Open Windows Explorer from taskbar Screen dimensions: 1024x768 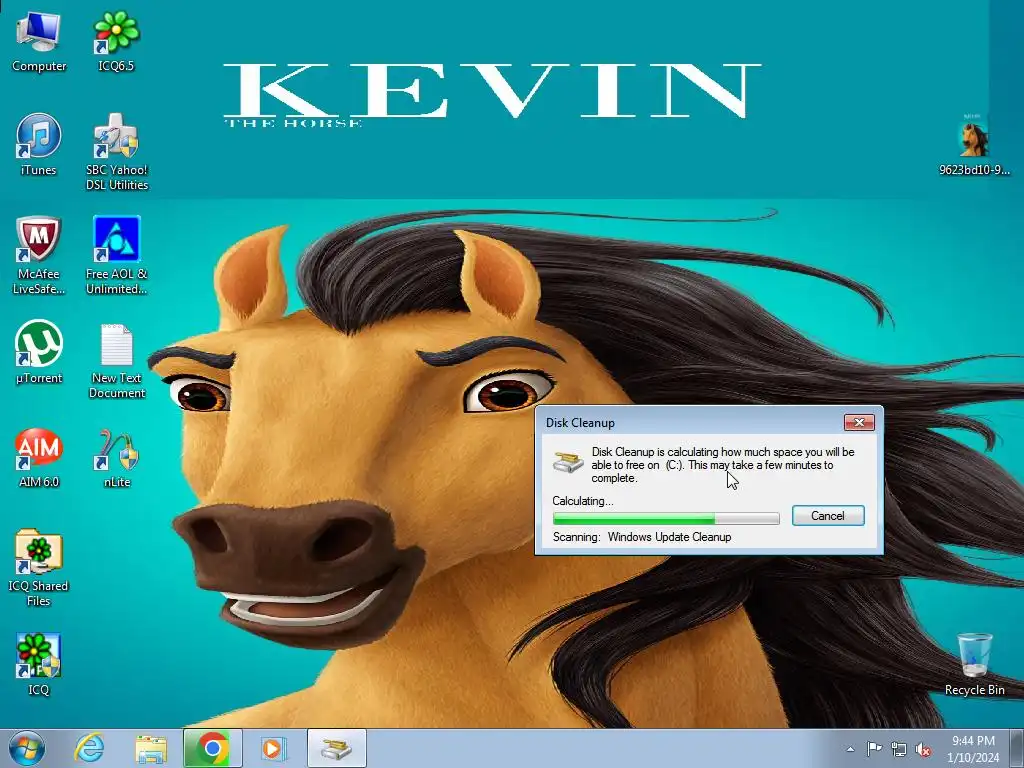pyautogui.click(x=151, y=748)
